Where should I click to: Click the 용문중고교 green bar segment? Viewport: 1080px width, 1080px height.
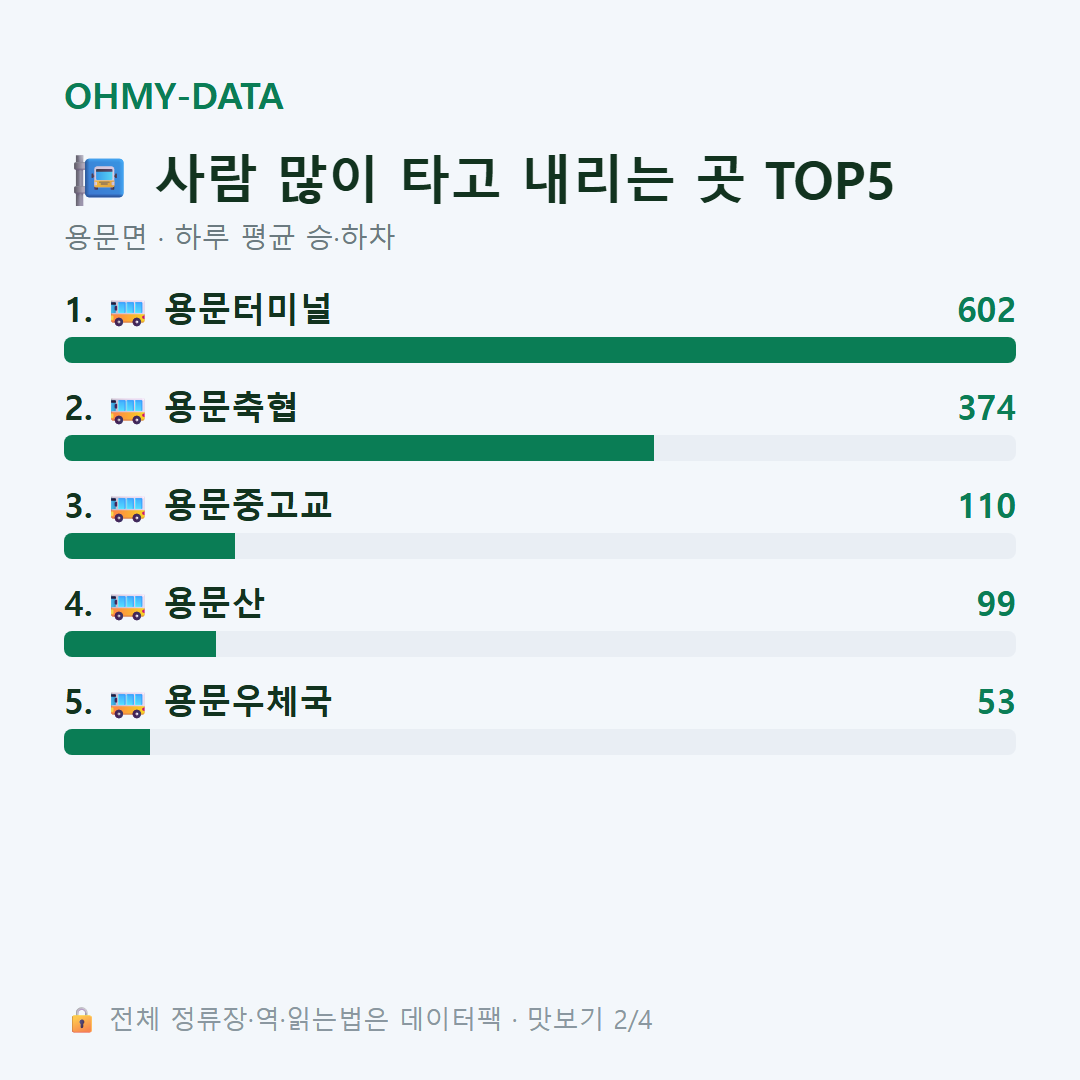(x=149, y=546)
